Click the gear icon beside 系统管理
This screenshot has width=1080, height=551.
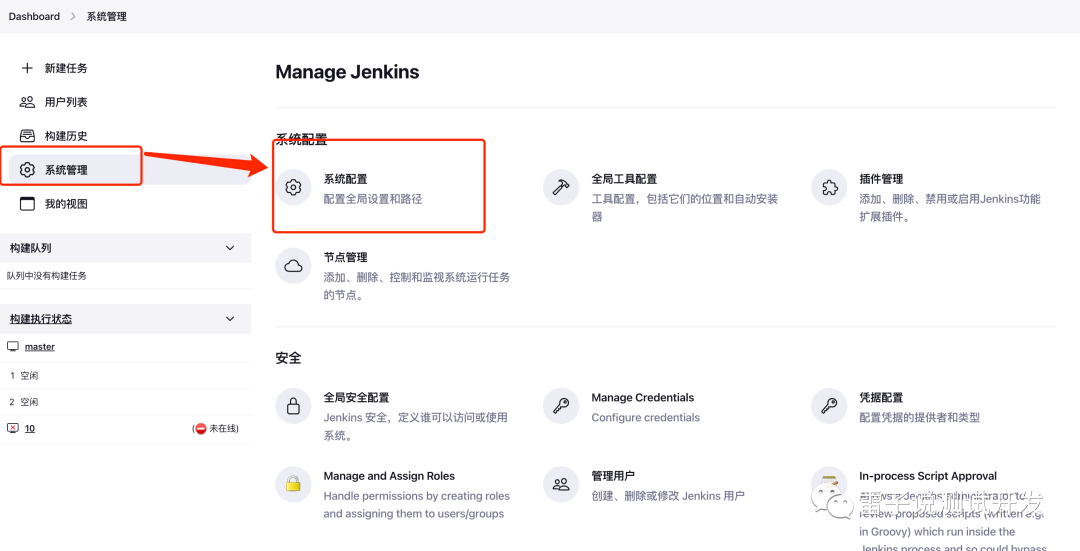pos(27,169)
